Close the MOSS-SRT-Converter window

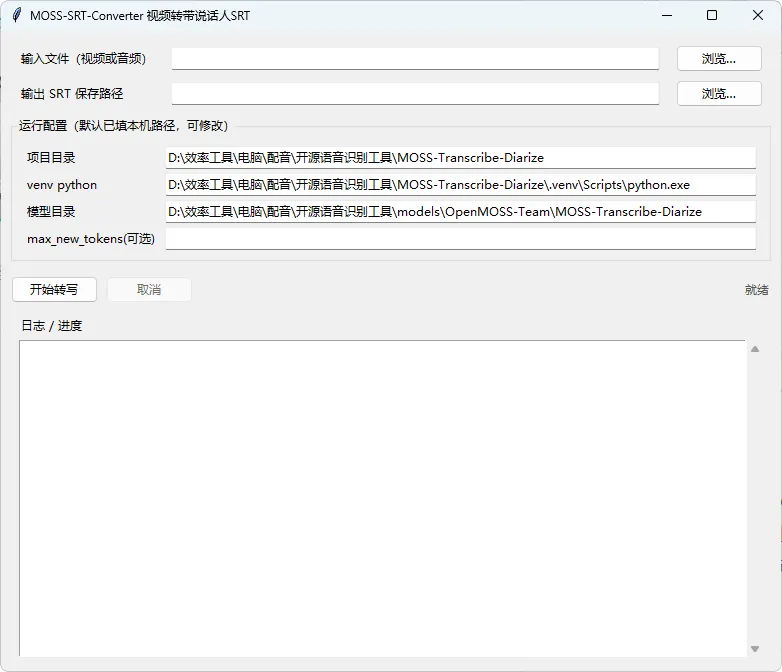pyautogui.click(x=758, y=15)
